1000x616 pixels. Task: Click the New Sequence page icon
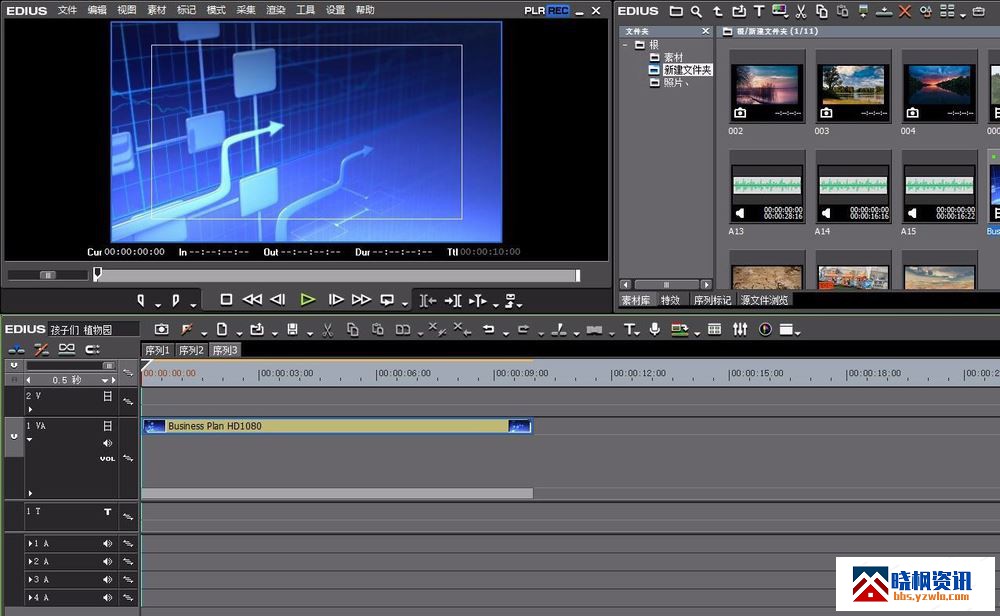pyautogui.click(x=221, y=329)
